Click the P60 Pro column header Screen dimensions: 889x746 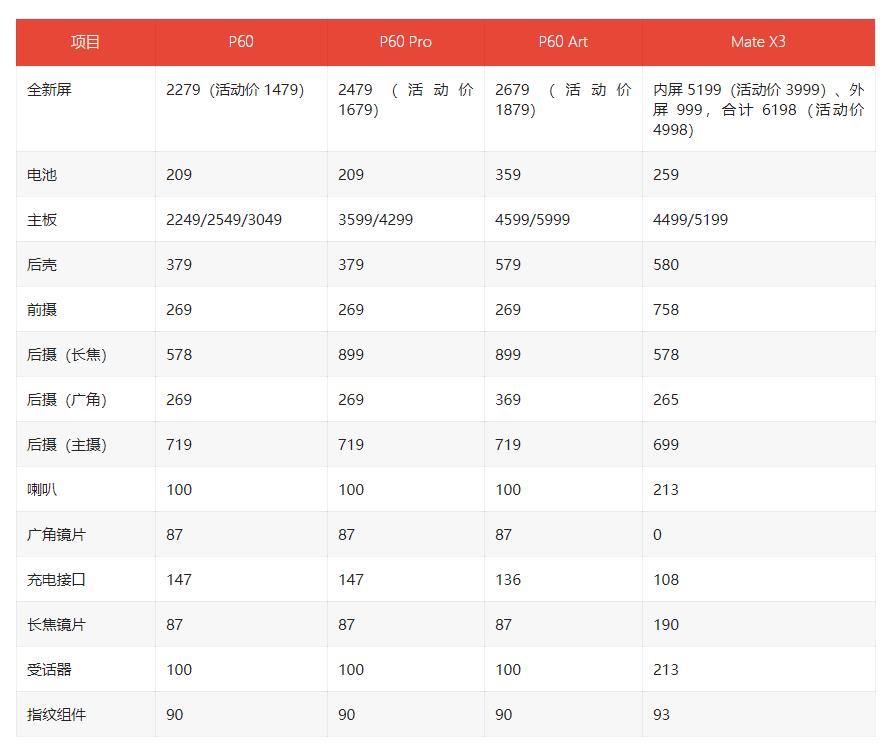click(x=405, y=42)
